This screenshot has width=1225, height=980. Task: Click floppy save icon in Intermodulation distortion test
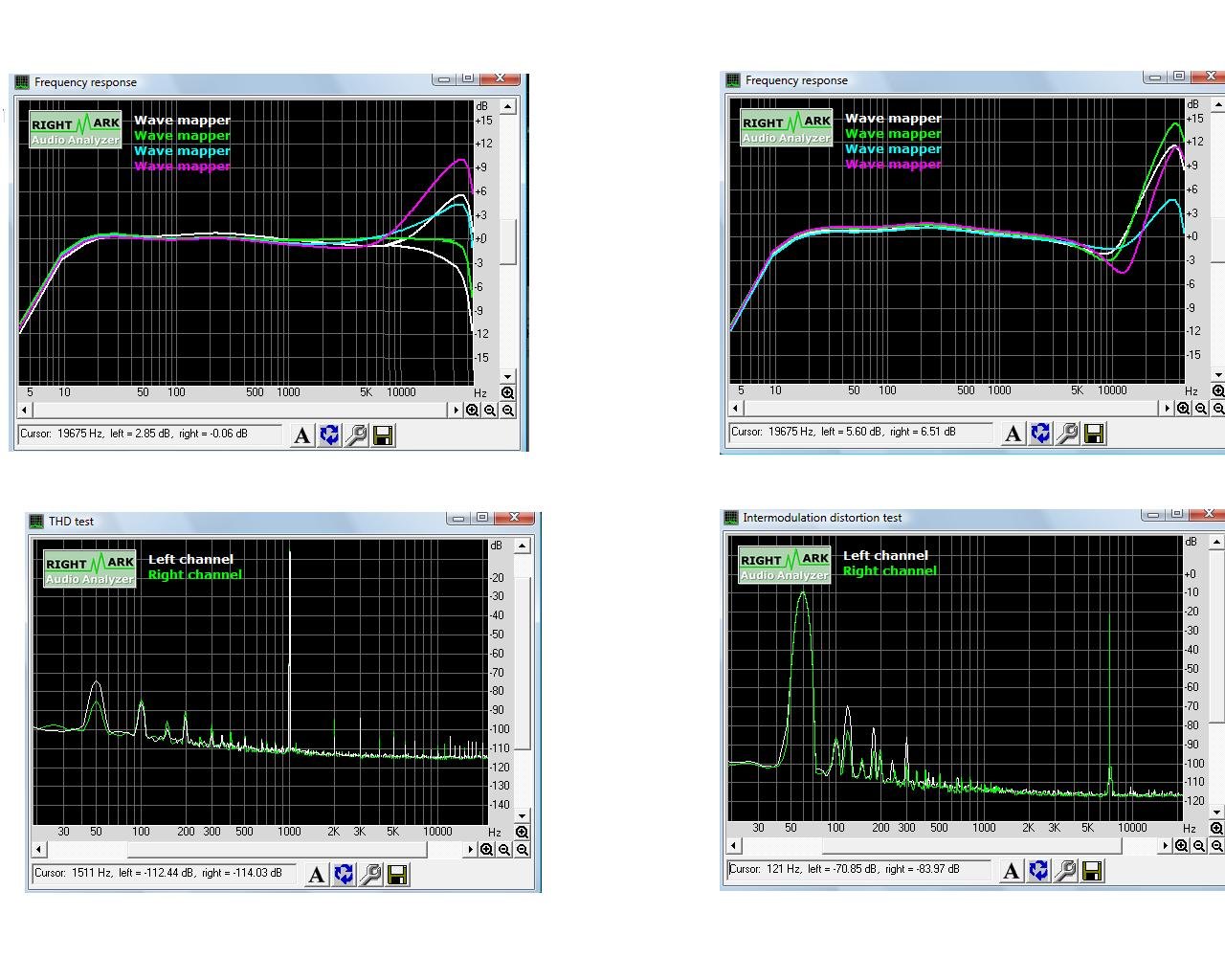coord(1091,871)
